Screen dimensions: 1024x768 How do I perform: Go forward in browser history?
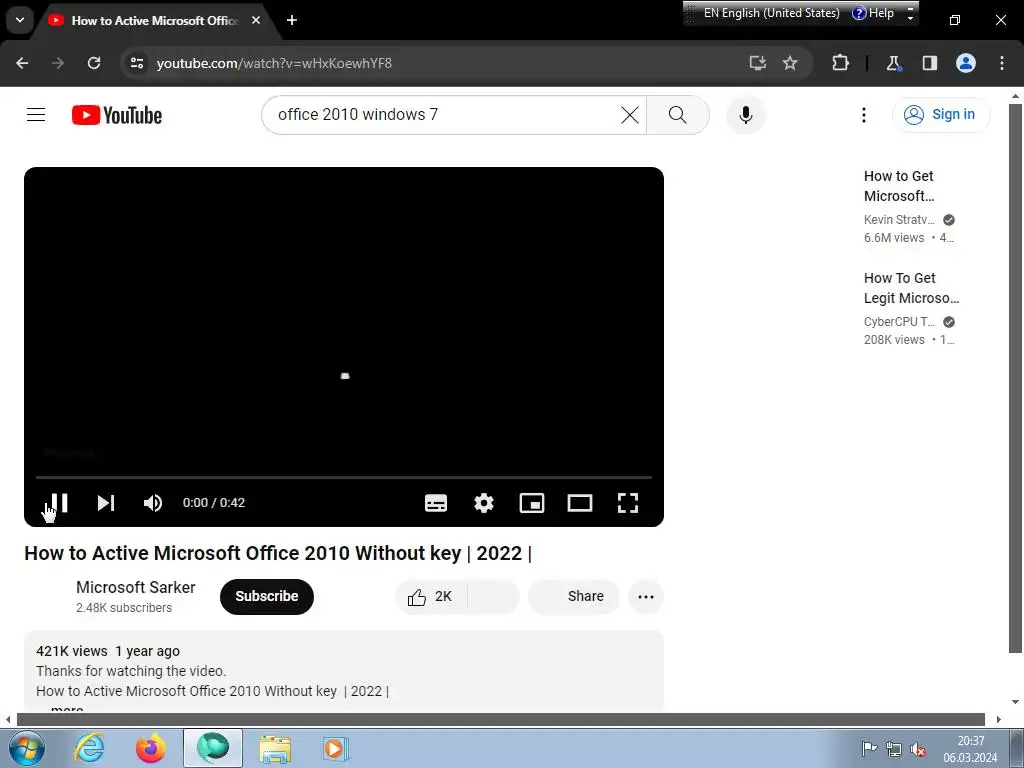58,63
